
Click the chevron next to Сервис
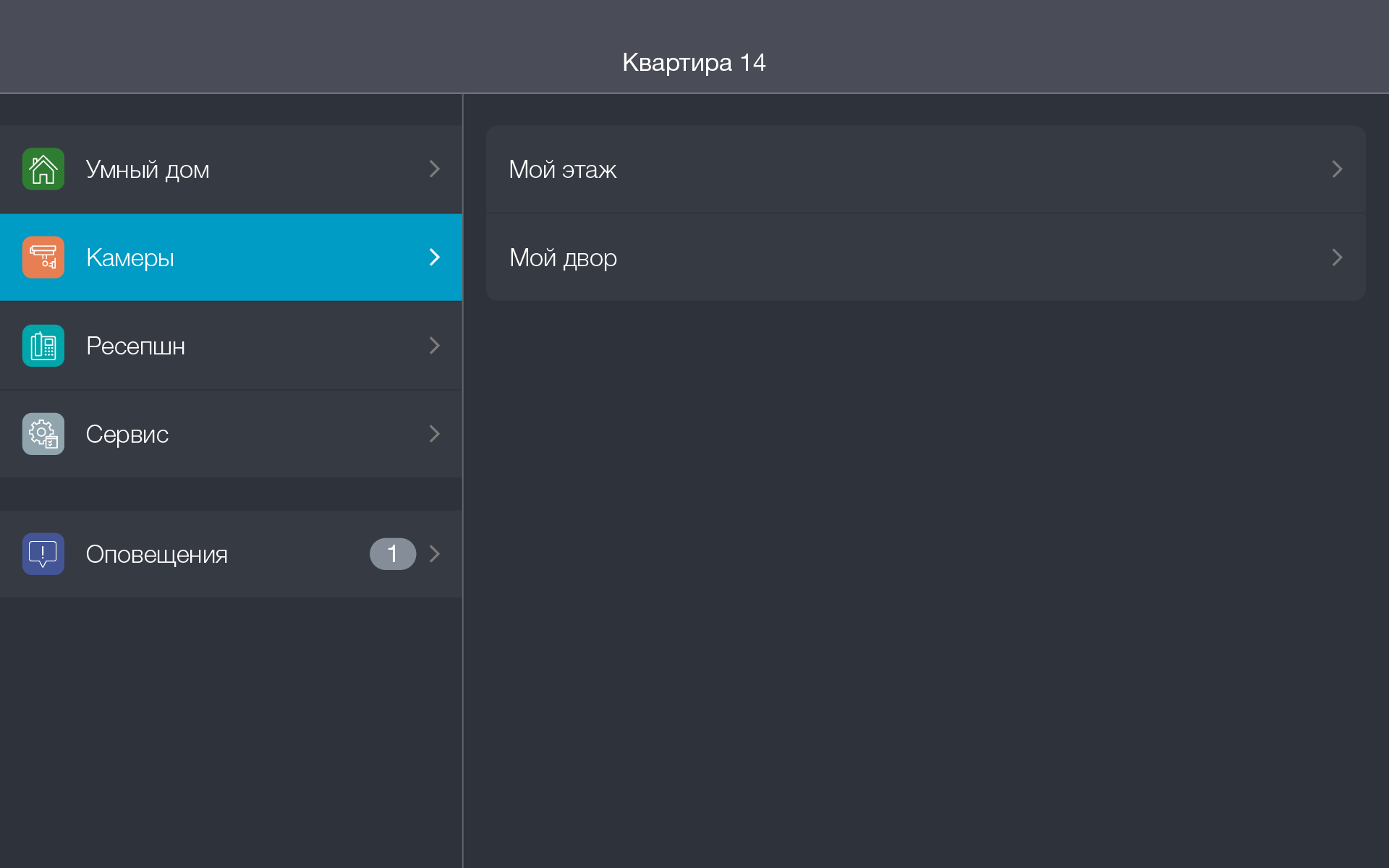(434, 434)
